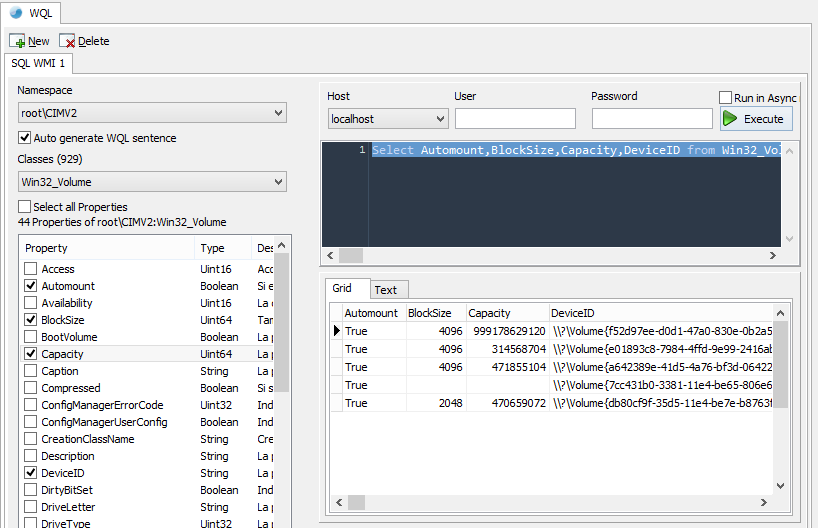This screenshot has width=818, height=528.
Task: Check Select all Properties box
Action: pyautogui.click(x=25, y=207)
